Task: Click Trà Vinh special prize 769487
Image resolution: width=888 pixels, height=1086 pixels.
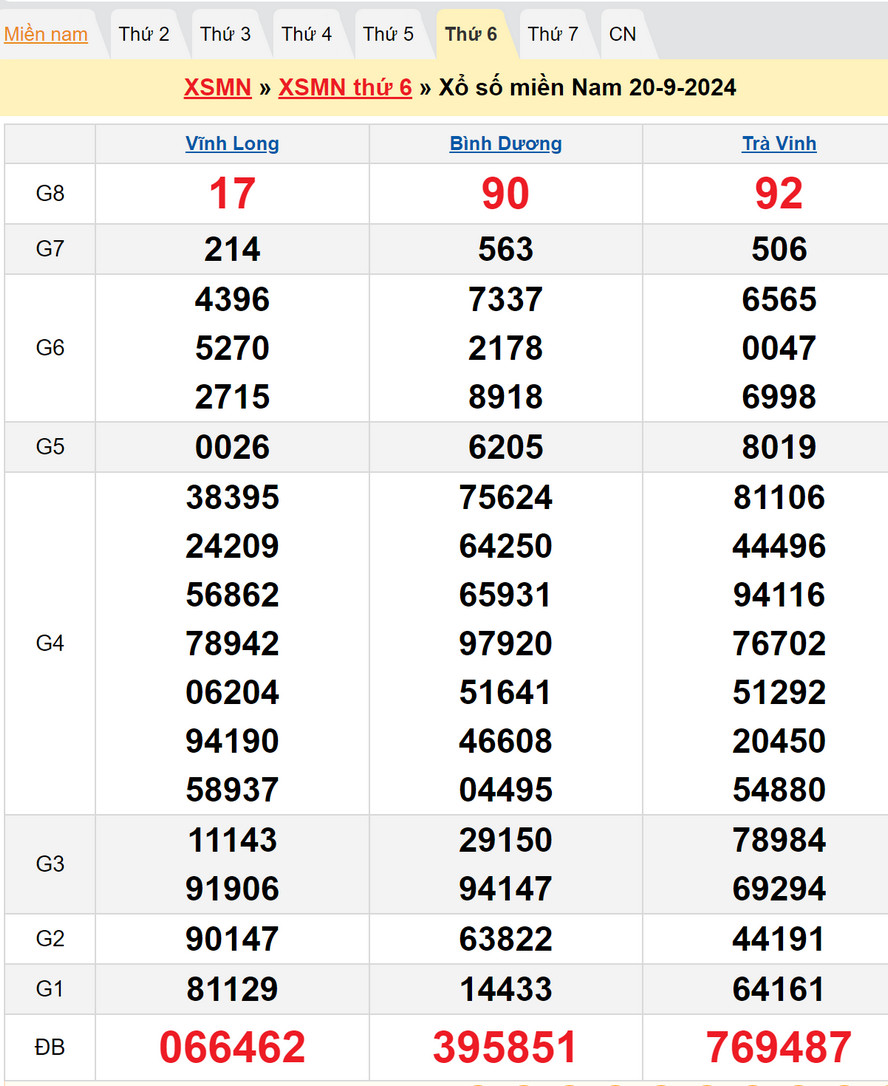Action: tap(779, 1047)
